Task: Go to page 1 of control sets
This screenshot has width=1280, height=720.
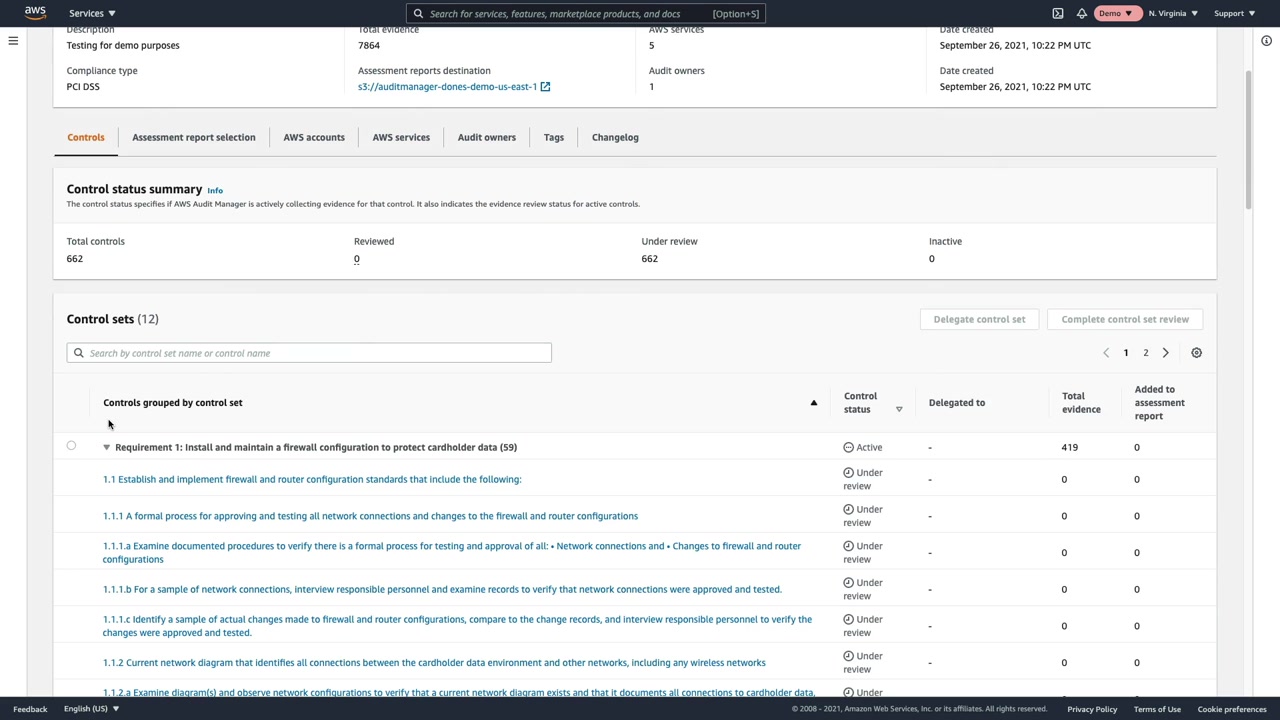Action: [x=1126, y=353]
